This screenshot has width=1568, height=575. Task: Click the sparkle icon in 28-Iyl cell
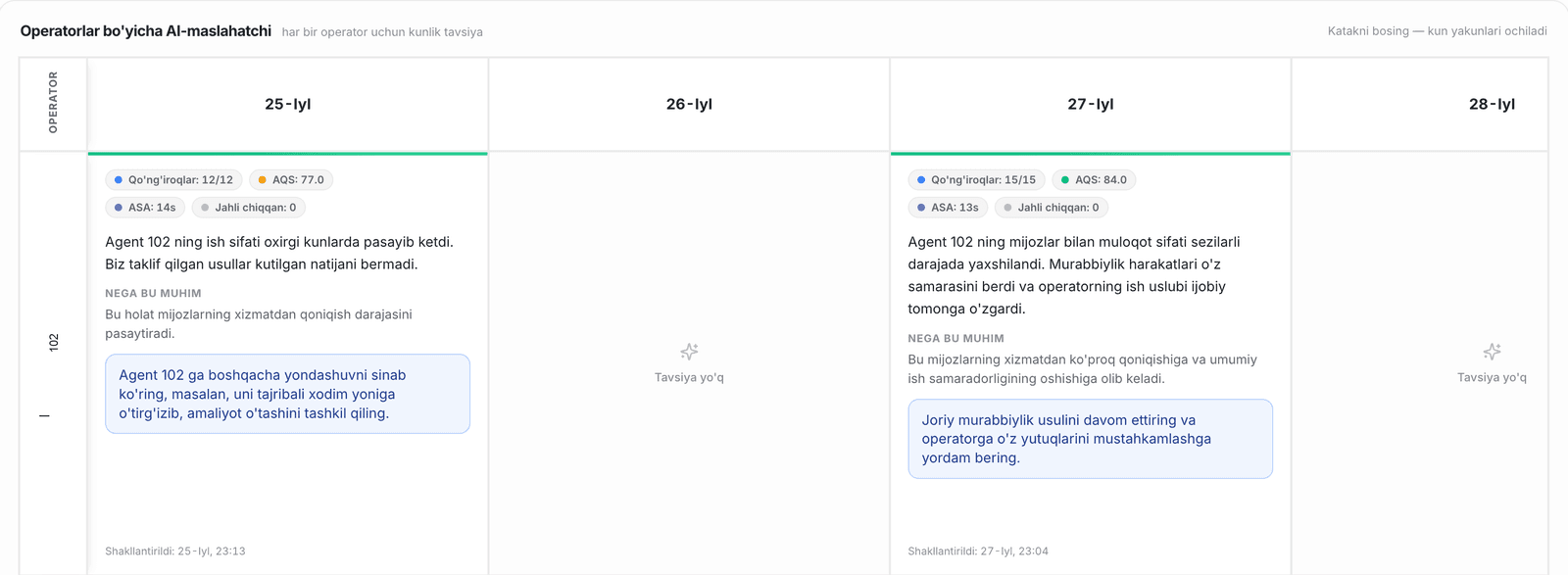(x=1492, y=352)
